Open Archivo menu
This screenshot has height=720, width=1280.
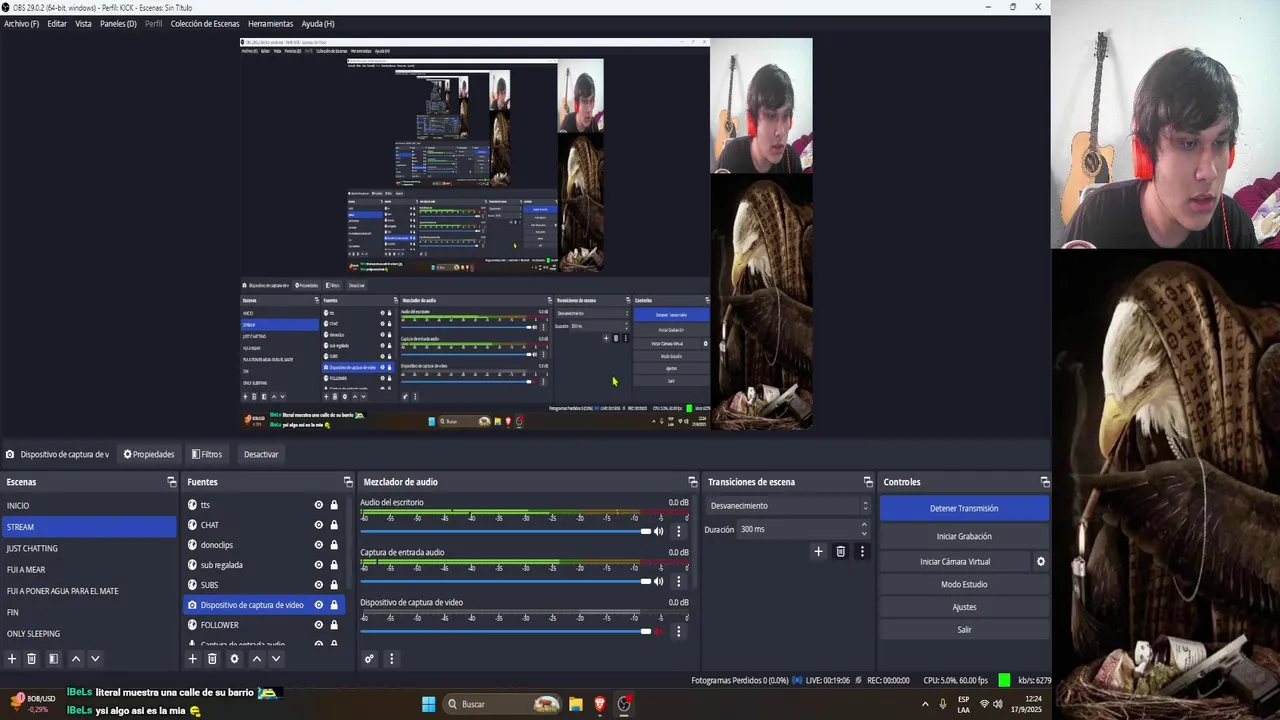21,23
